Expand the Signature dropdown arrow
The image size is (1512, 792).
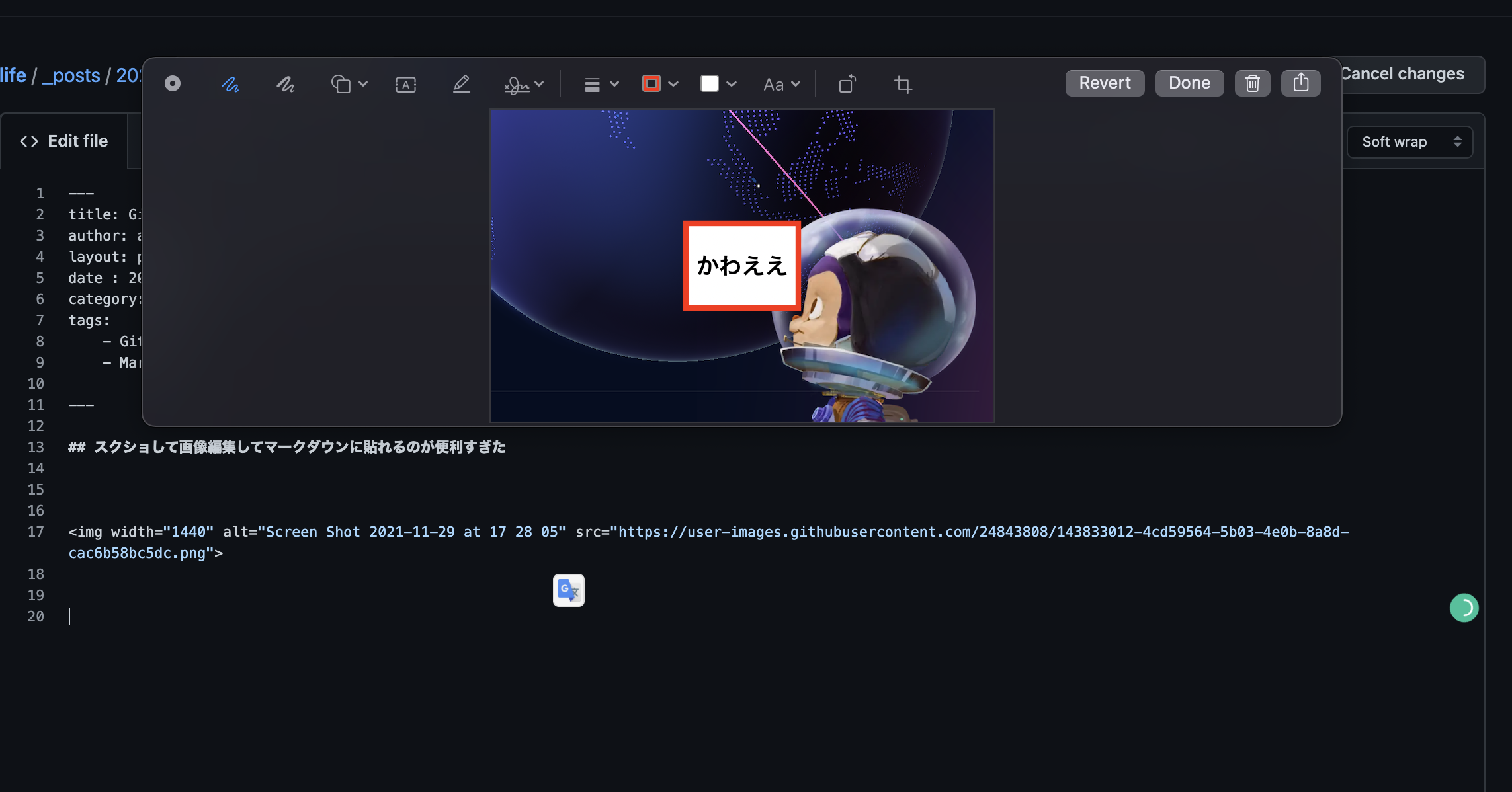tap(539, 84)
